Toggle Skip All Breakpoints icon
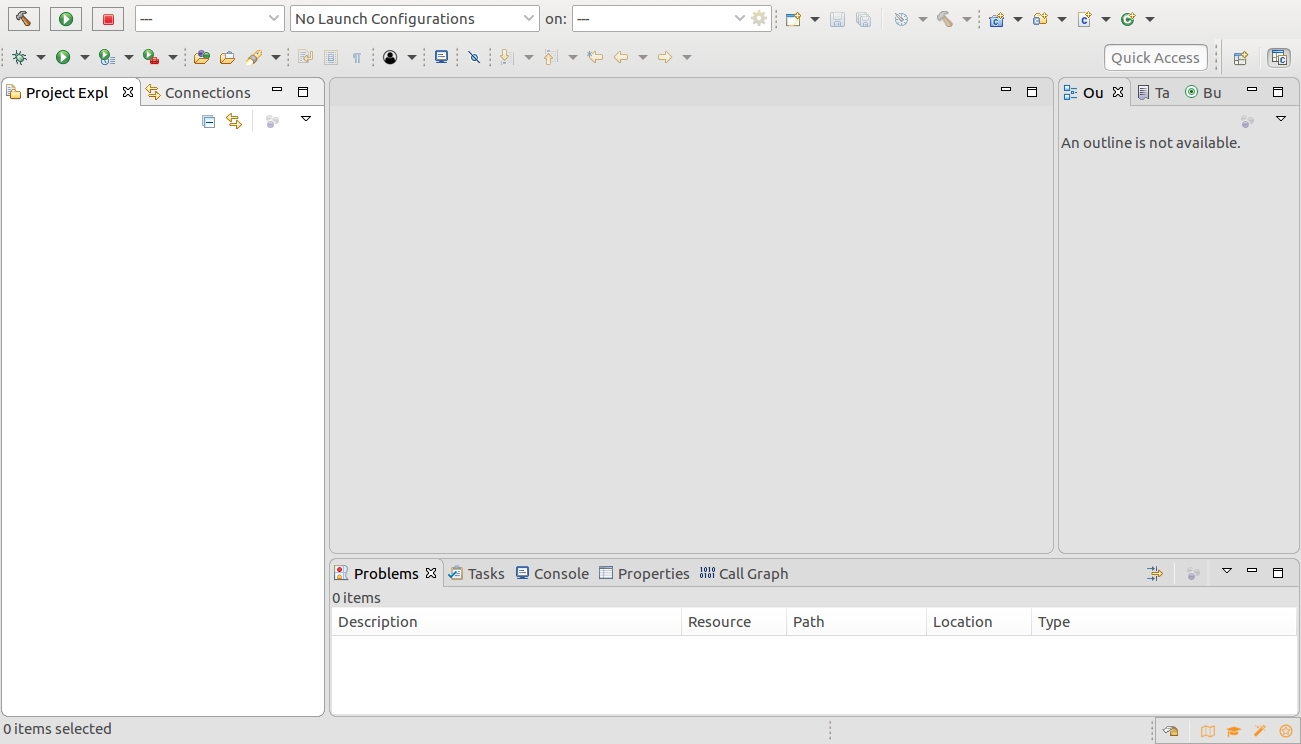Image resolution: width=1301 pixels, height=744 pixels. pyautogui.click(x=474, y=58)
